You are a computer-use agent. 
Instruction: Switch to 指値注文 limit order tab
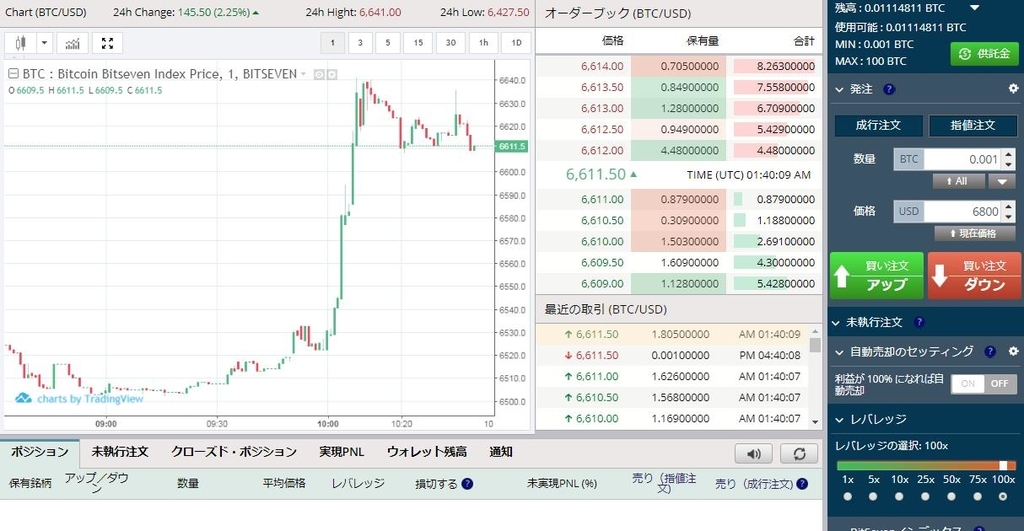pyautogui.click(x=972, y=125)
